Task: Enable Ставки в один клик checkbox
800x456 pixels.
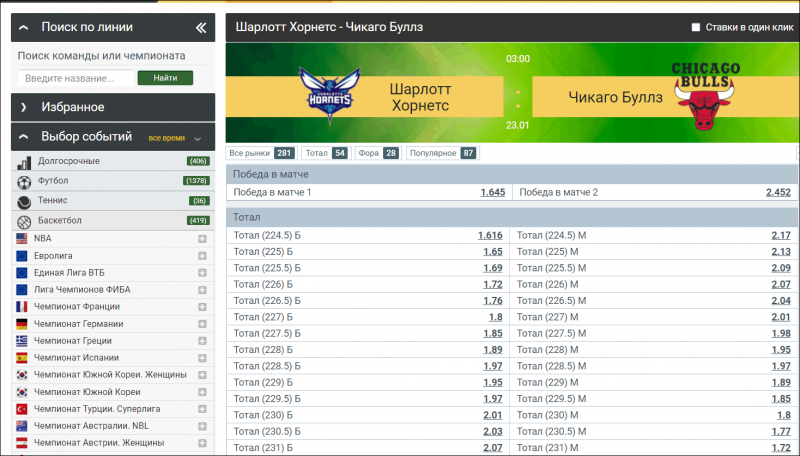Action: (695, 27)
